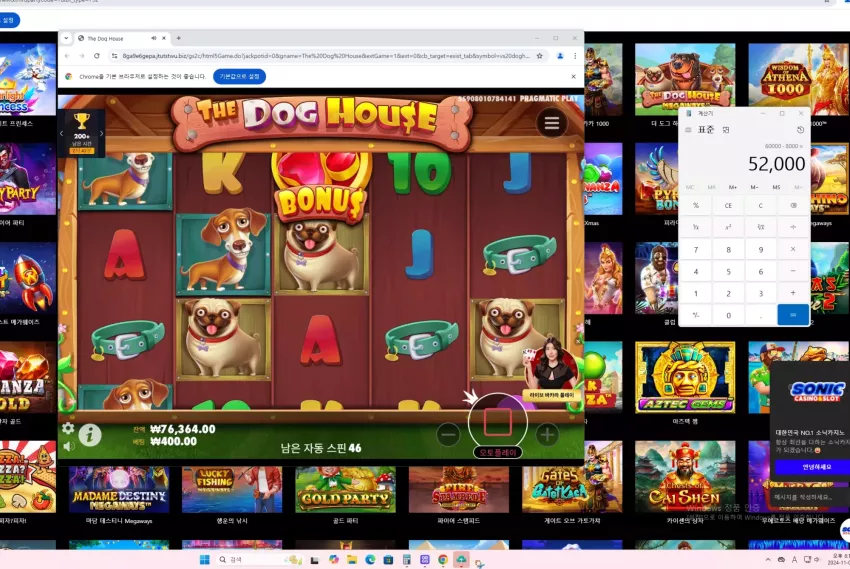This screenshot has width=850, height=569.
Task: Click the address bar URL
Action: [325, 56]
